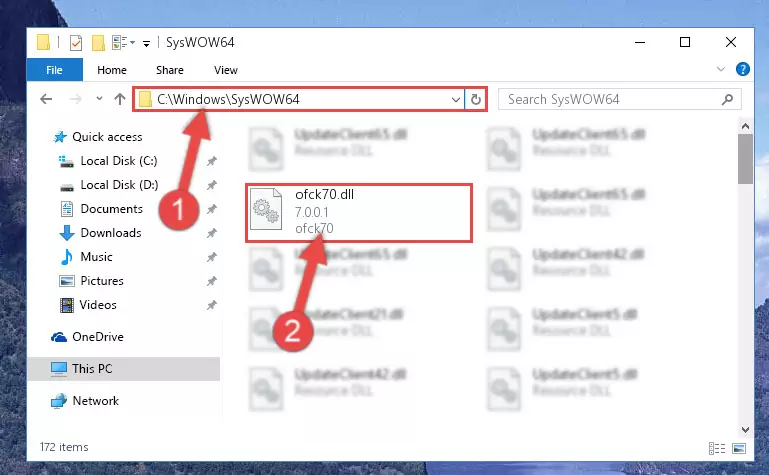
Task: Click the Properties icon in title bar
Action: (x=76, y=43)
